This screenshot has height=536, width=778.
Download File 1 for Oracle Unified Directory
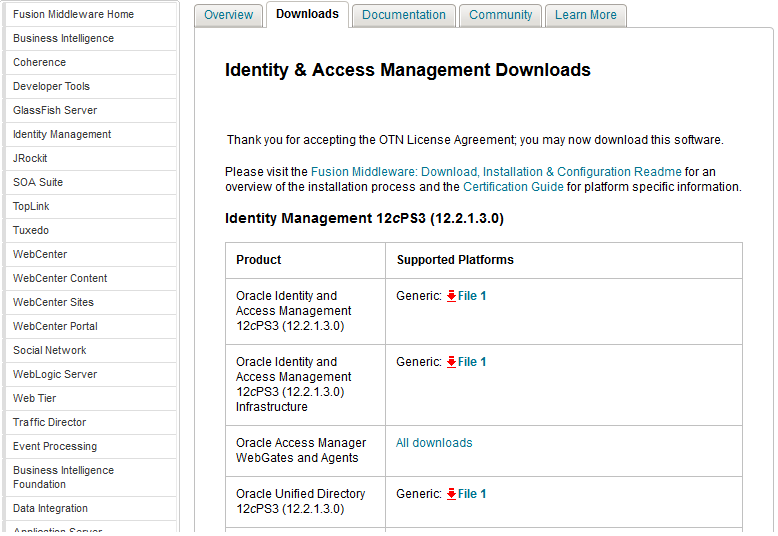[472, 494]
